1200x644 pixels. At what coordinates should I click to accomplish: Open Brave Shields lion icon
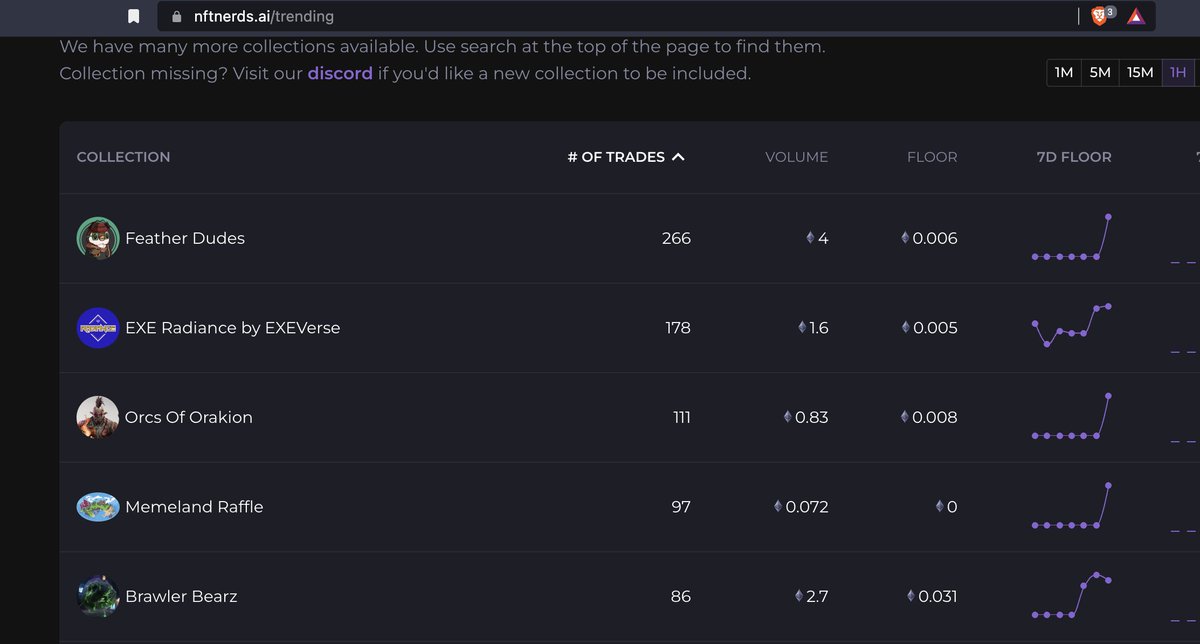[x=1101, y=16]
